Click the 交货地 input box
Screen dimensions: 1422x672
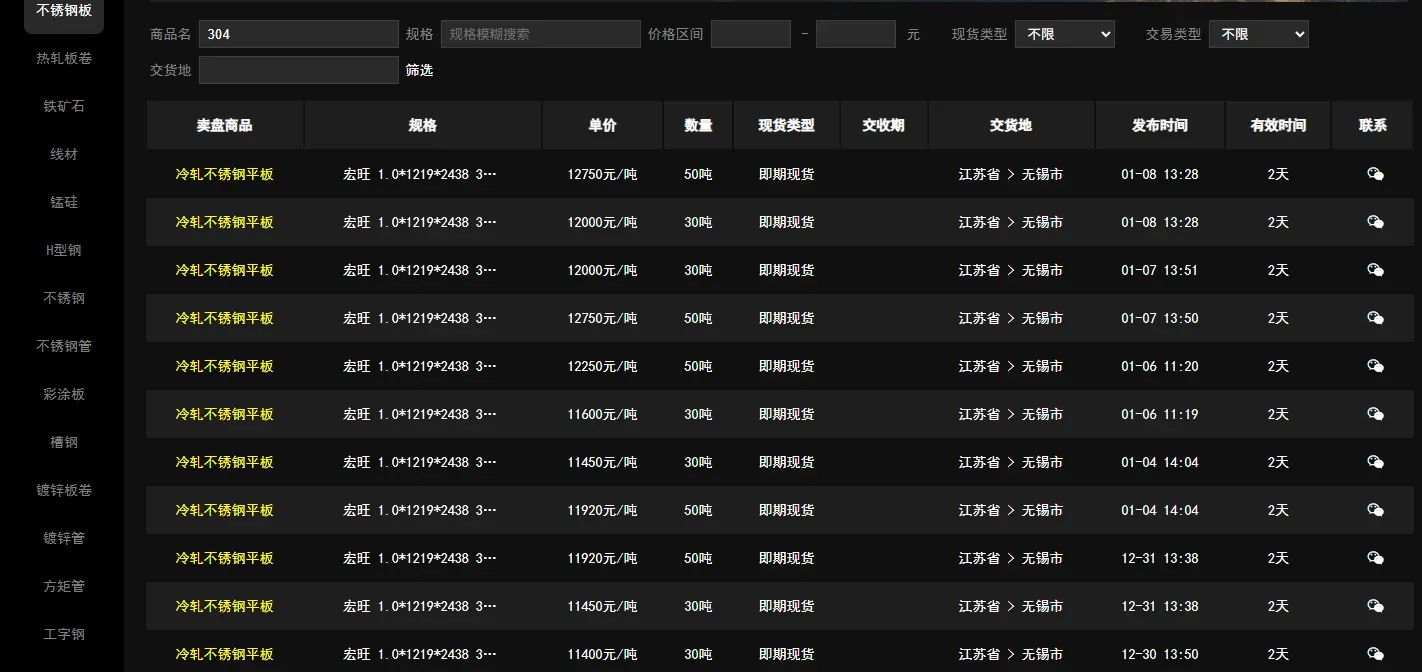(x=298, y=70)
